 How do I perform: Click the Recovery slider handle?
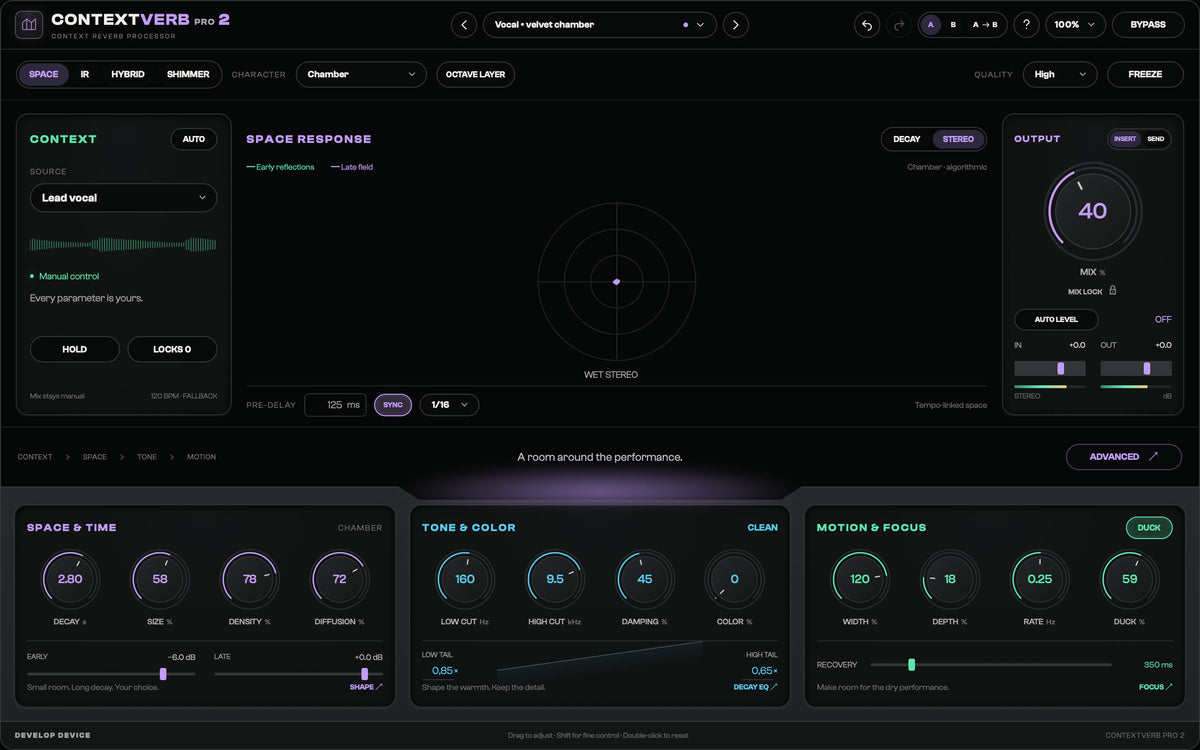pyautogui.click(x=911, y=664)
